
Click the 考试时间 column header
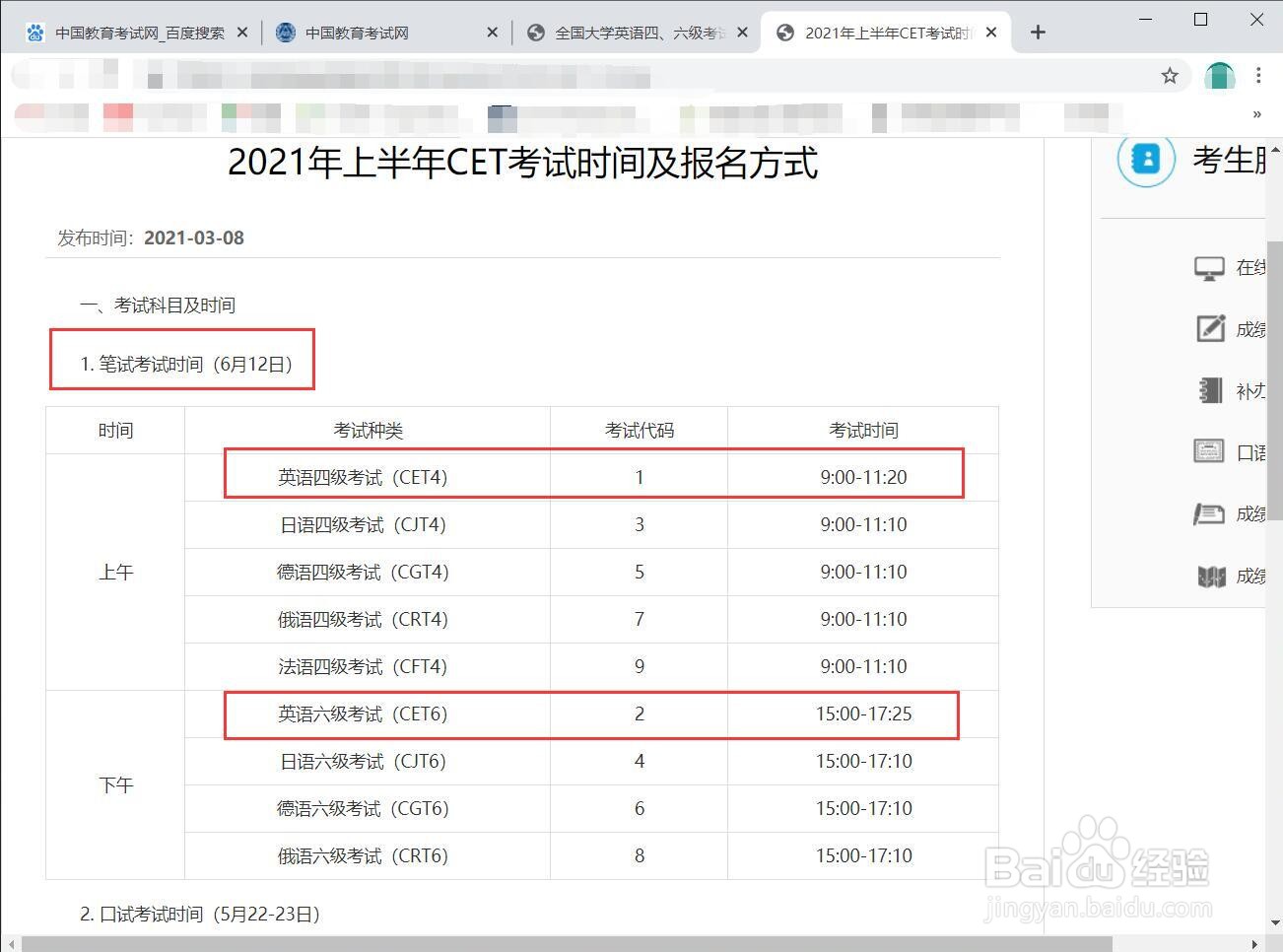(x=863, y=431)
